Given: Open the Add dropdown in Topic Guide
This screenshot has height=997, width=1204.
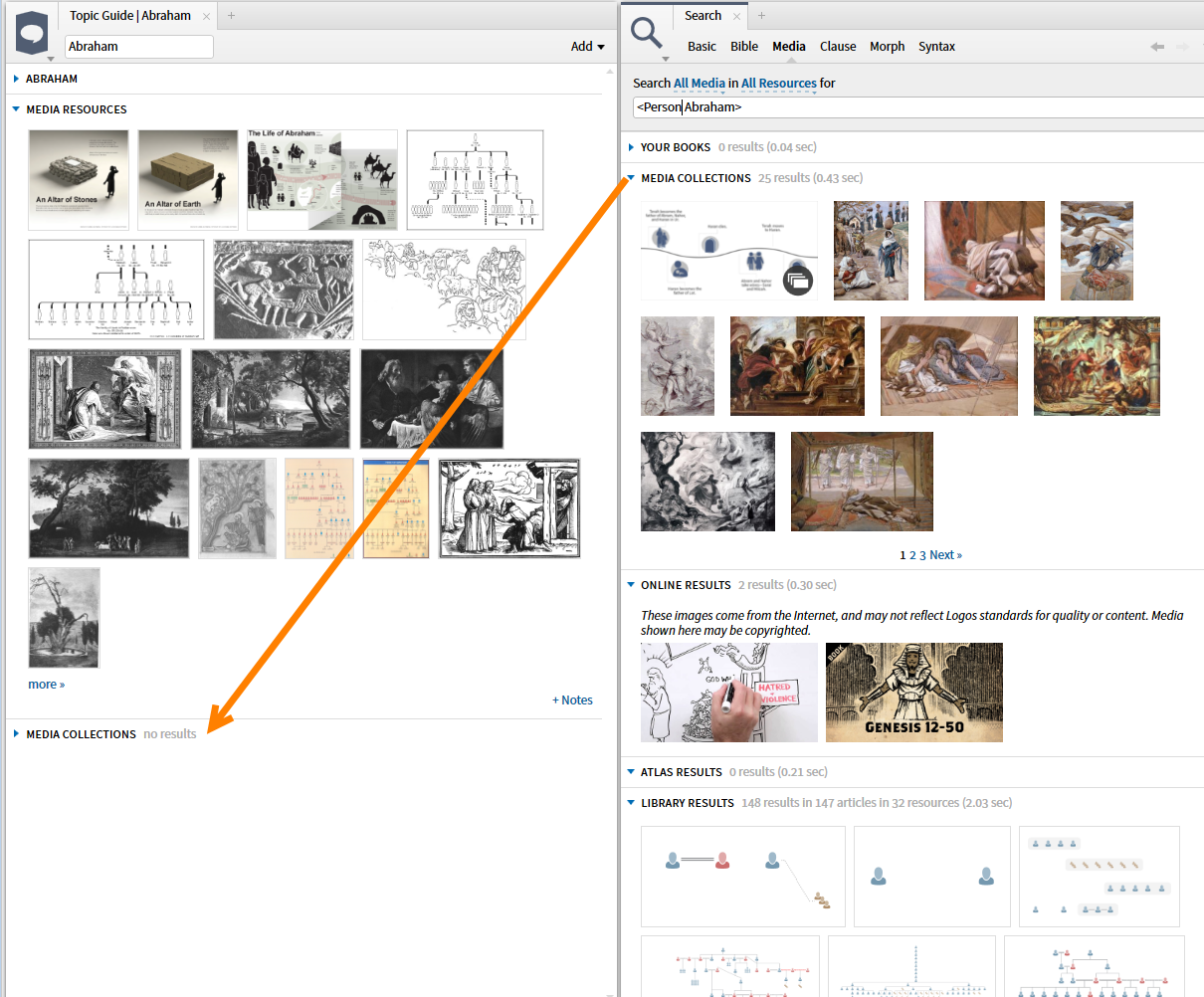Looking at the screenshot, I should tap(588, 47).
